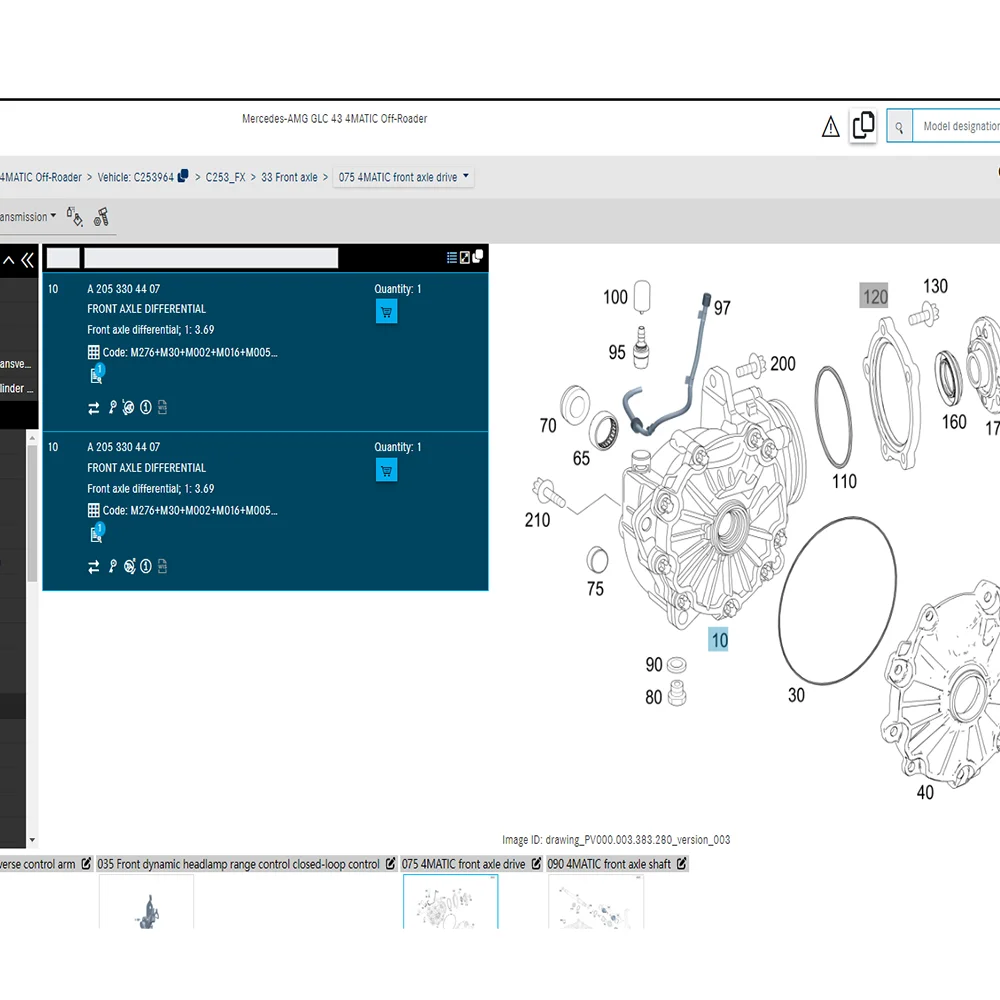Select callout number 120 in the diagram
The image size is (1000, 1000).
875,296
